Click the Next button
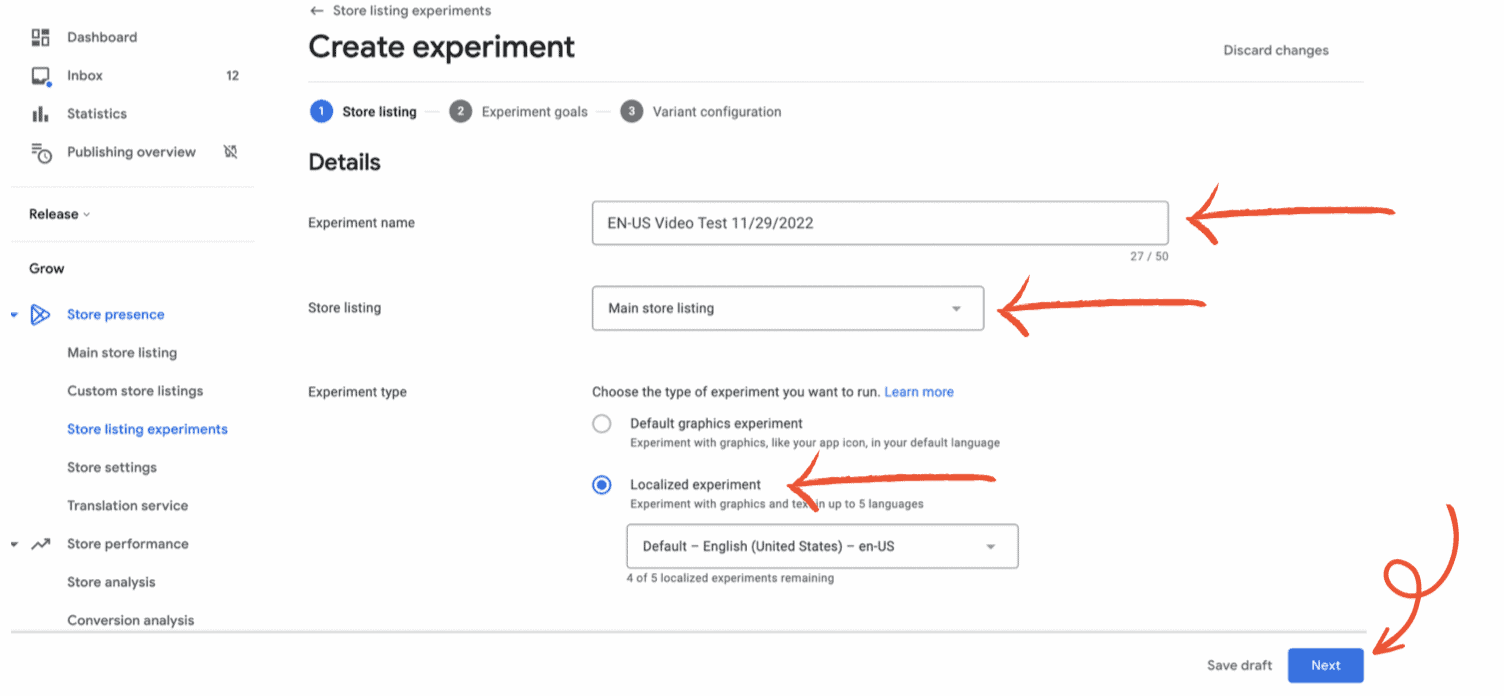The width and height of the screenshot is (1504, 696). 1325,666
